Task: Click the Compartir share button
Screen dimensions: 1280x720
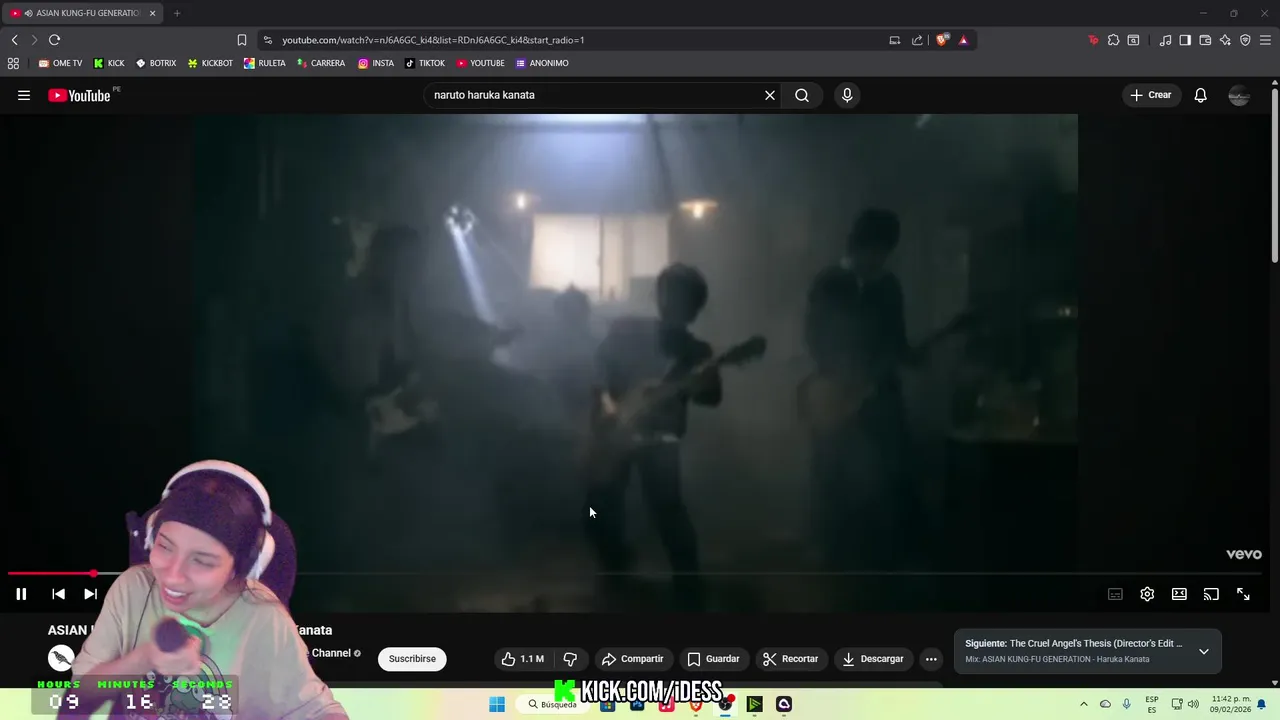Action: pyautogui.click(x=632, y=659)
